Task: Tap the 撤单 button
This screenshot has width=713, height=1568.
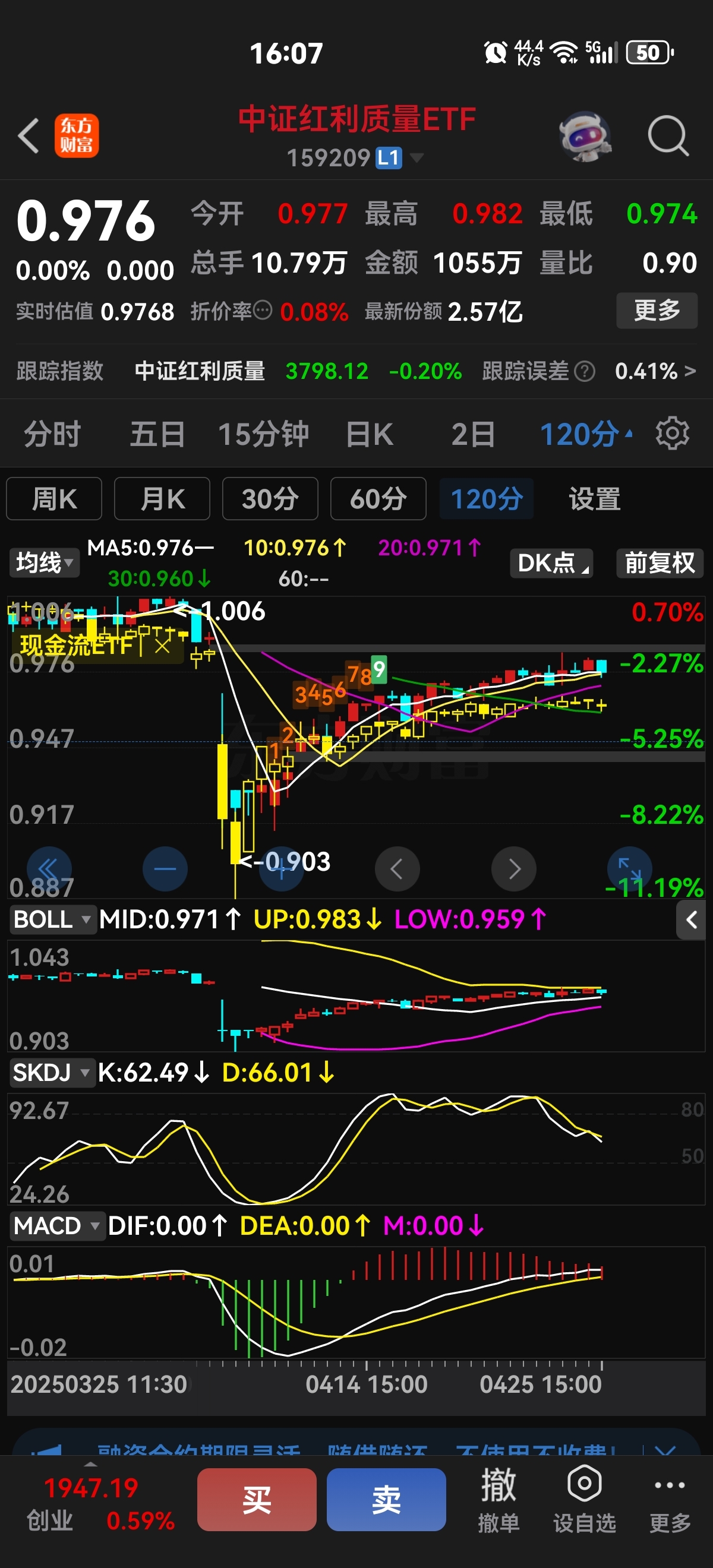Action: click(x=499, y=1499)
